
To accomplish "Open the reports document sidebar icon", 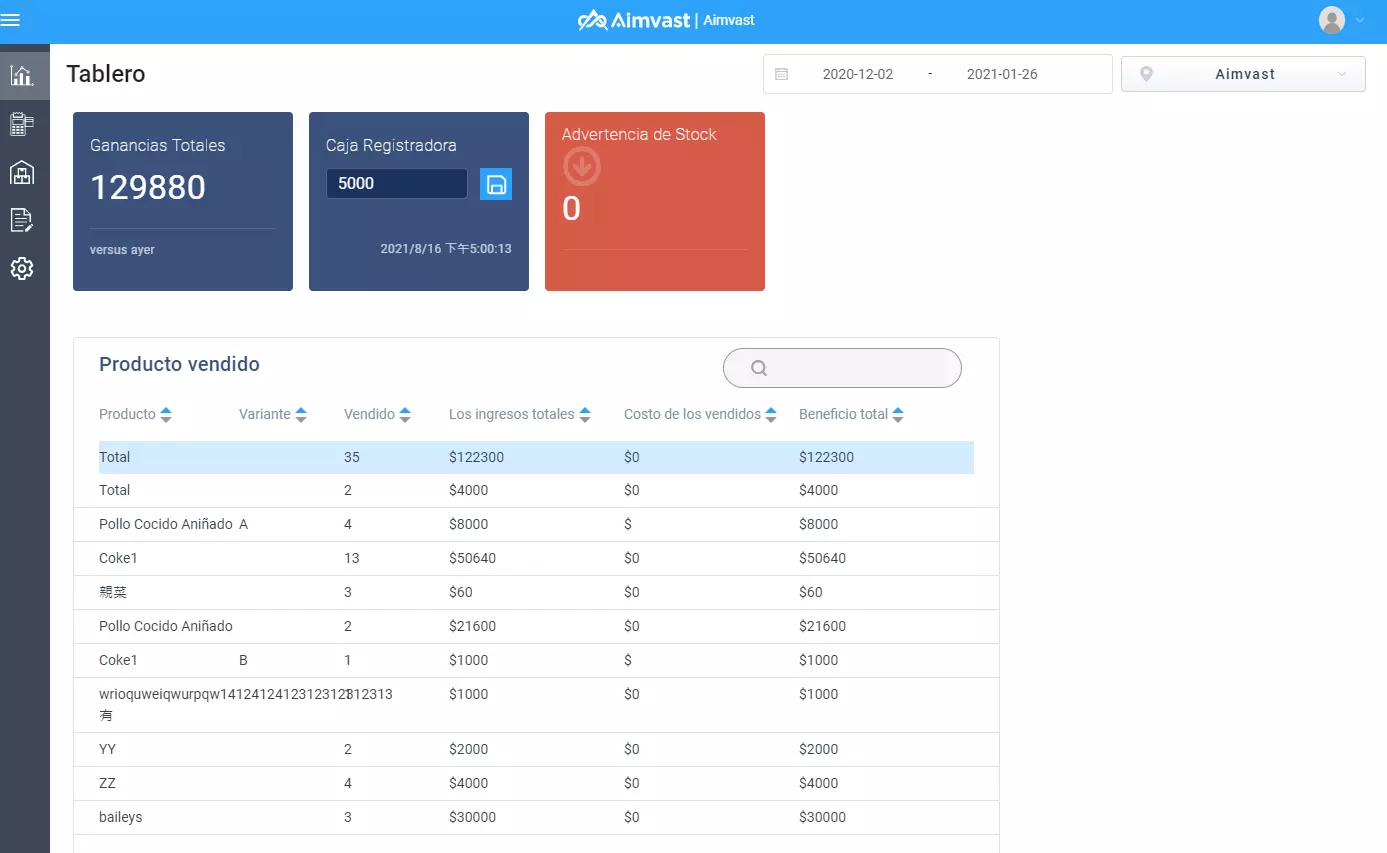I will [22, 220].
